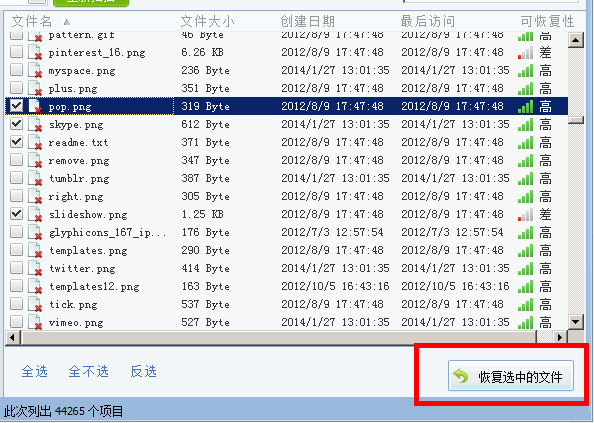Click the file icon beside readme.txt
This screenshot has height=423, width=594.
pyautogui.click(x=35, y=143)
